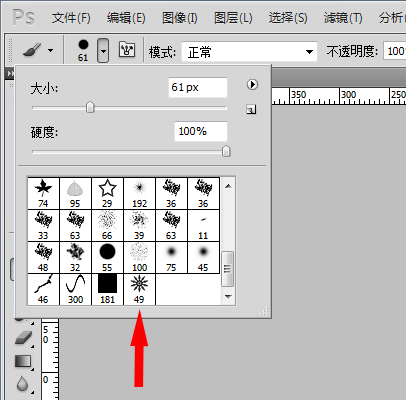Select the speckled brush 100
This screenshot has height=400, width=406.
pyautogui.click(x=139, y=257)
